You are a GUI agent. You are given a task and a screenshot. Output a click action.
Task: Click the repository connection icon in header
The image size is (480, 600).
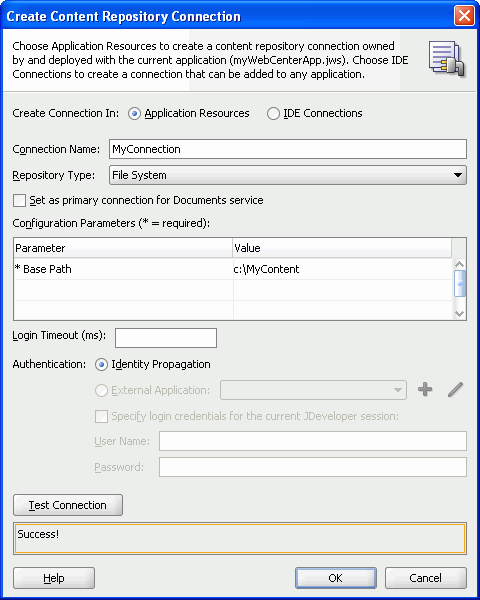point(447,58)
